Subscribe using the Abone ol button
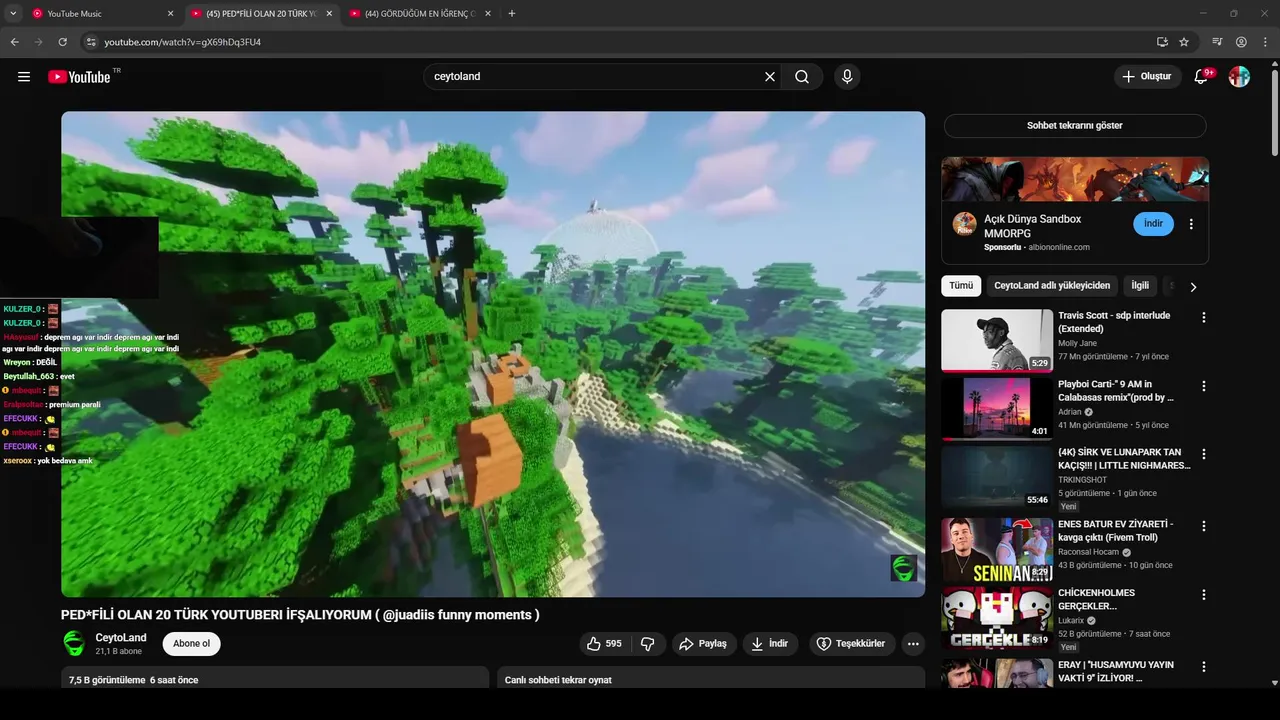1280x720 pixels. pyautogui.click(x=192, y=644)
